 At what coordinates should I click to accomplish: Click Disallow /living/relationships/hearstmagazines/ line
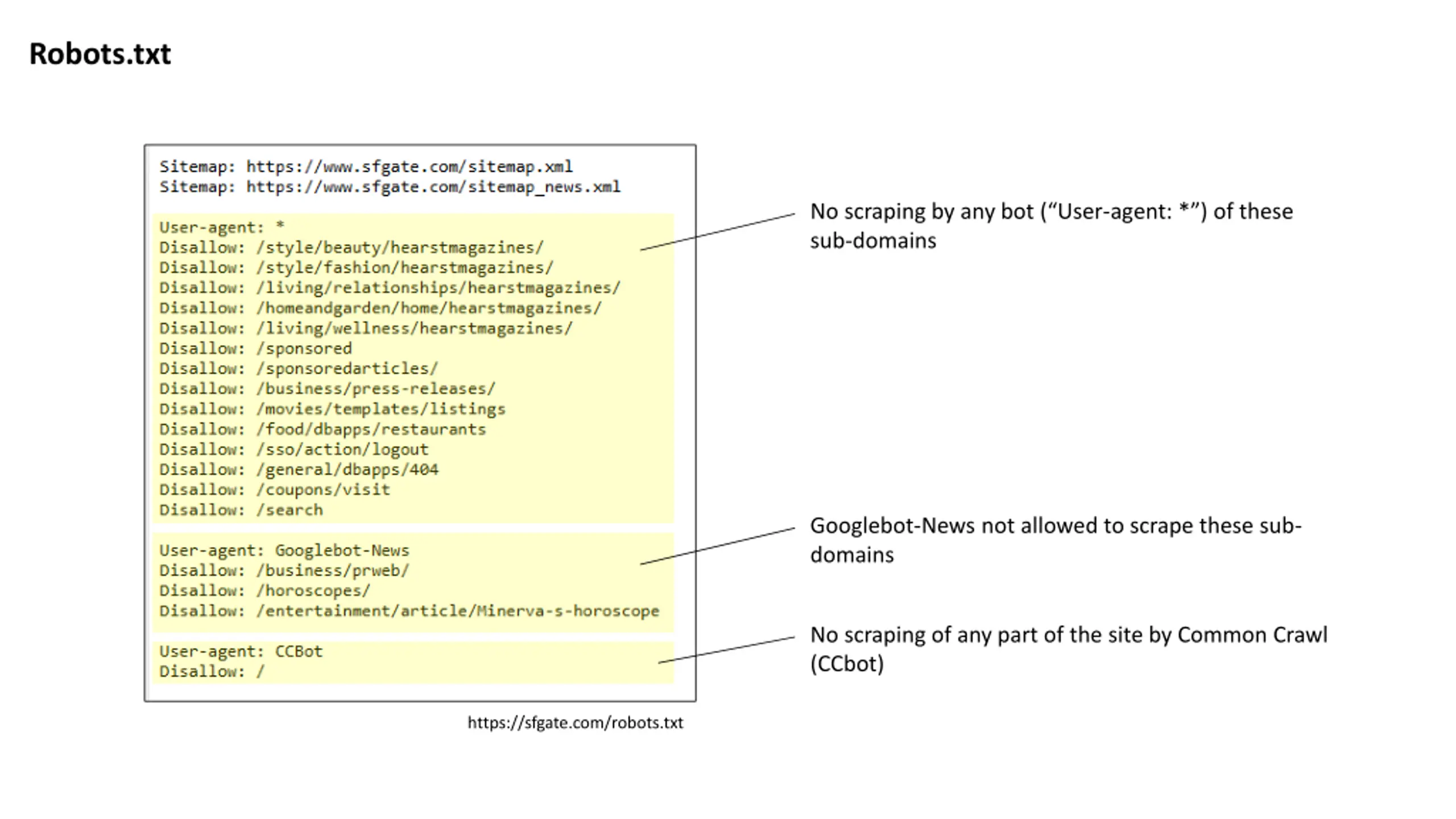point(390,288)
